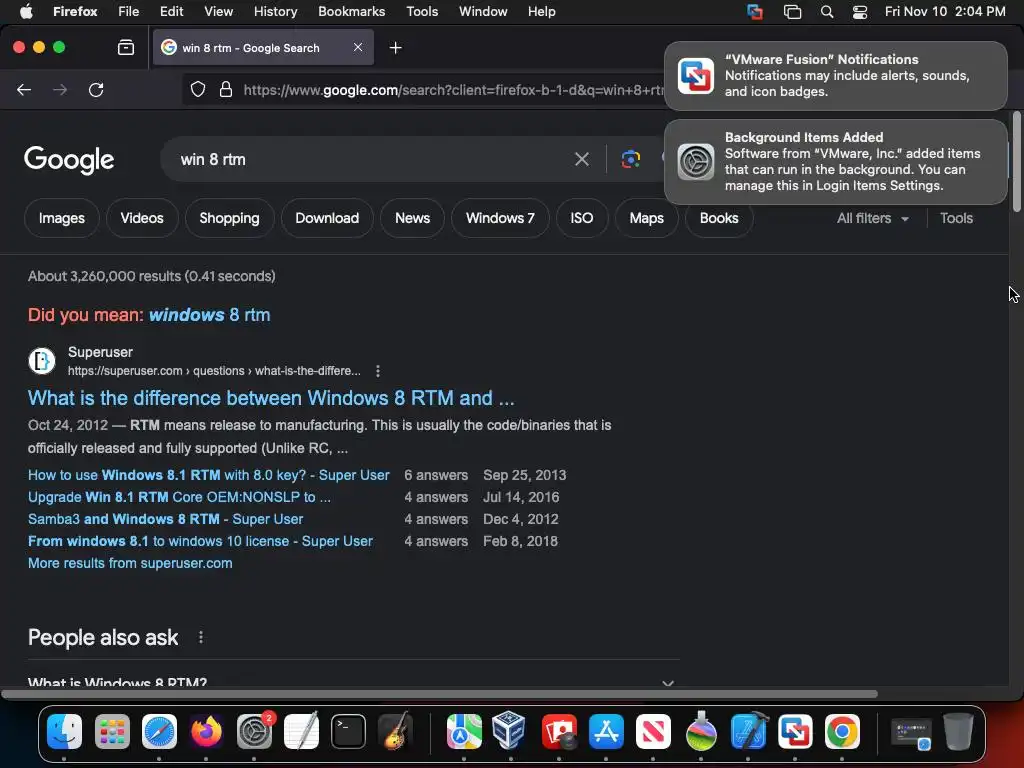
Task: Open How to use Windows 8.1 RTM link
Action: click(x=209, y=475)
